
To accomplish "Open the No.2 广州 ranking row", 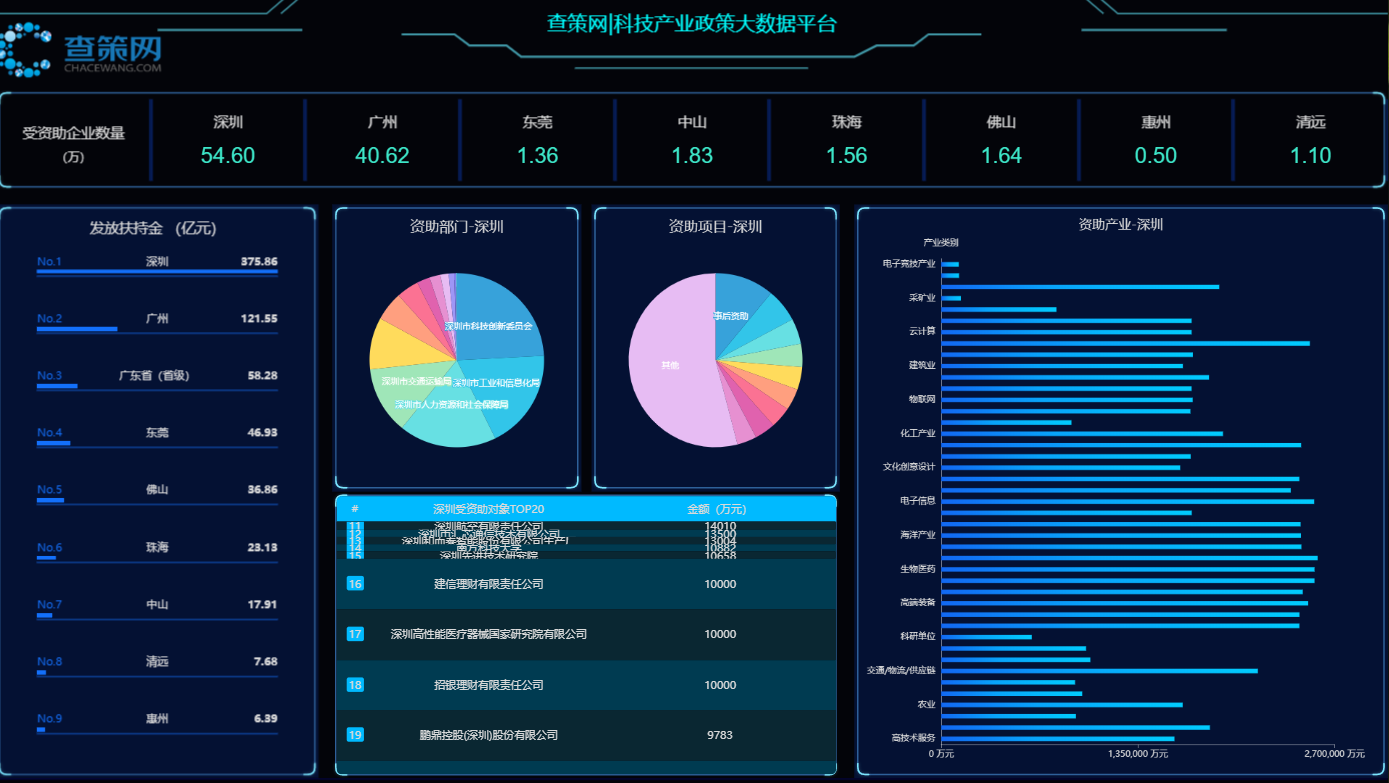I will pos(157,322).
